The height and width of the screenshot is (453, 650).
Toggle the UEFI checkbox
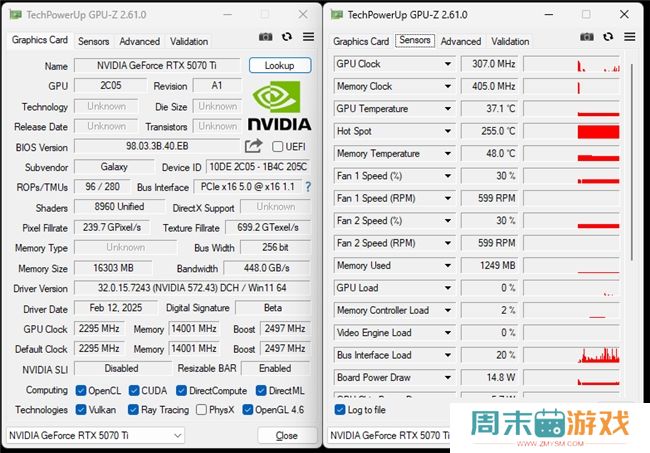coord(279,147)
